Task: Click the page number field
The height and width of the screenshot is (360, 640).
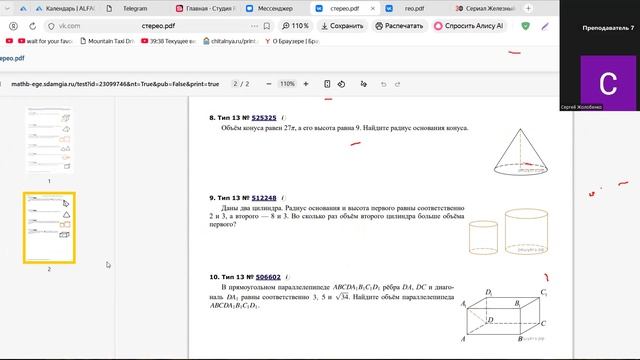Action: click(235, 84)
